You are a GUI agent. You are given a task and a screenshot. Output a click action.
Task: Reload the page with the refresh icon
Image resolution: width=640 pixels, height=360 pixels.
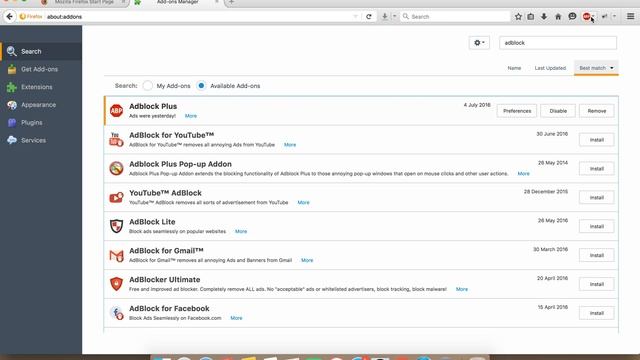pos(369,17)
